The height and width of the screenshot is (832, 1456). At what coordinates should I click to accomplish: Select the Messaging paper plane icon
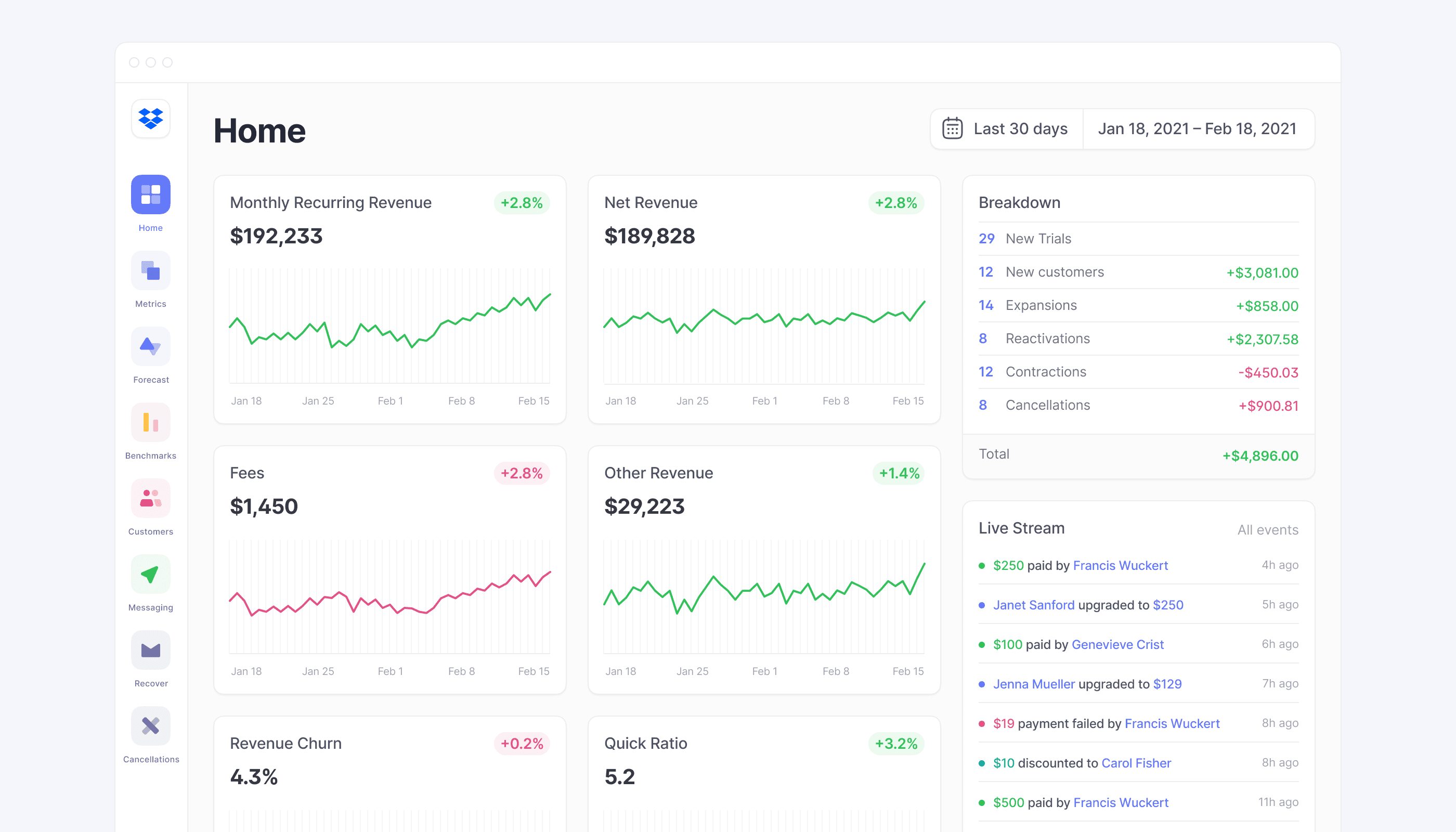151,574
